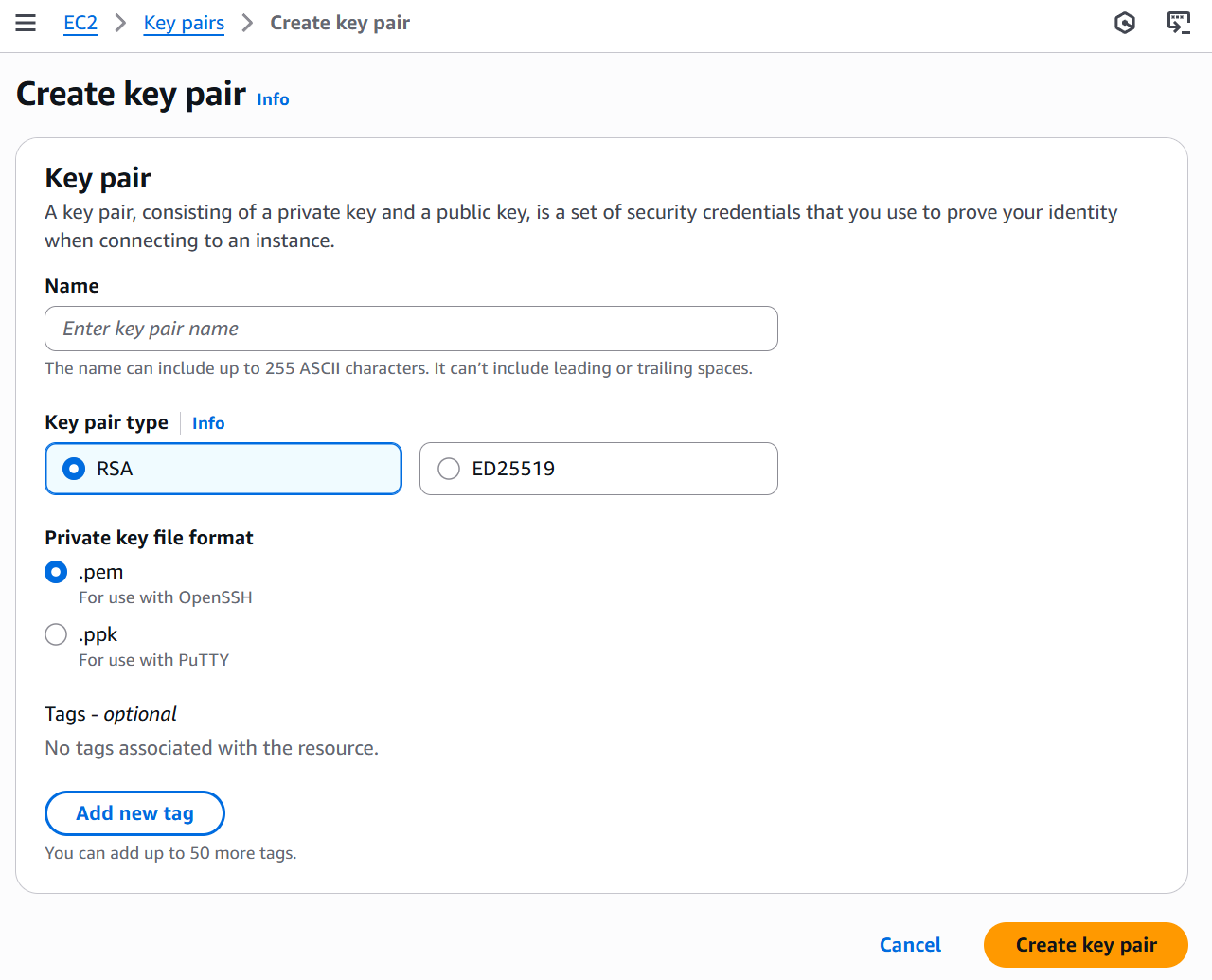Select the RSA key pair type

(x=223, y=469)
